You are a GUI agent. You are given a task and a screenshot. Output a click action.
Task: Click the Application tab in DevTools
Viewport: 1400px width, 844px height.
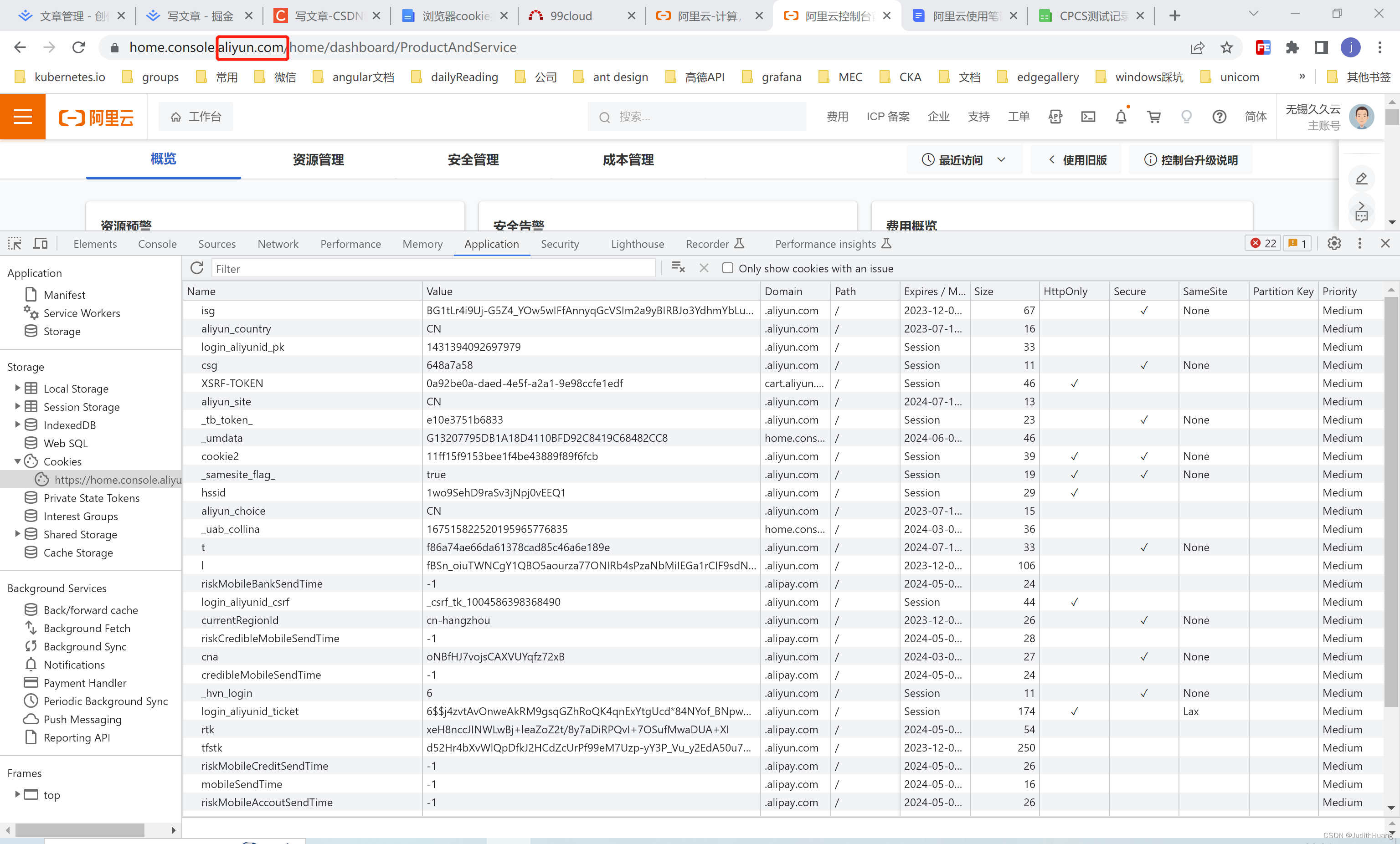(491, 243)
